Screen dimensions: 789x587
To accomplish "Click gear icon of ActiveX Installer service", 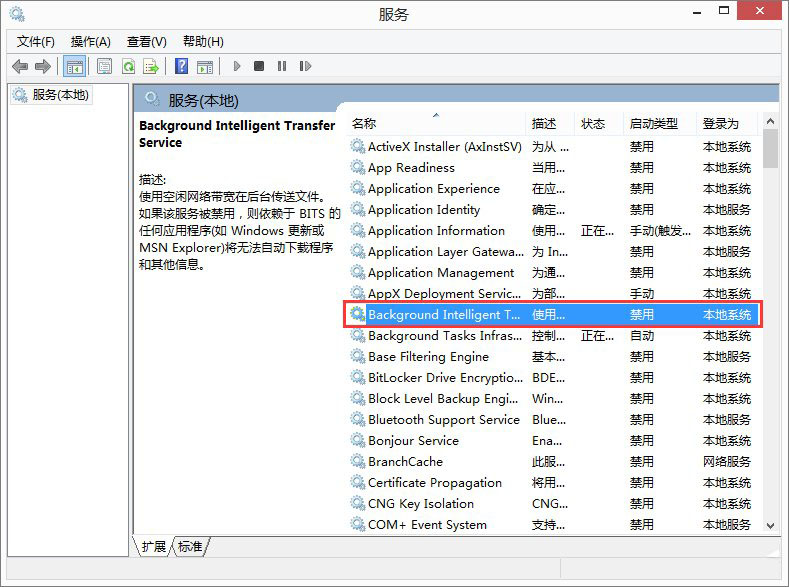I will (x=357, y=146).
